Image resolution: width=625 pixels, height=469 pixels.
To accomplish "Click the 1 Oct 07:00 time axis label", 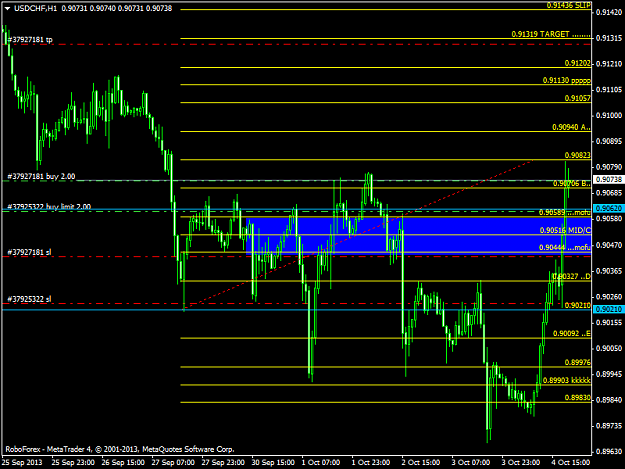I will click(321, 463).
